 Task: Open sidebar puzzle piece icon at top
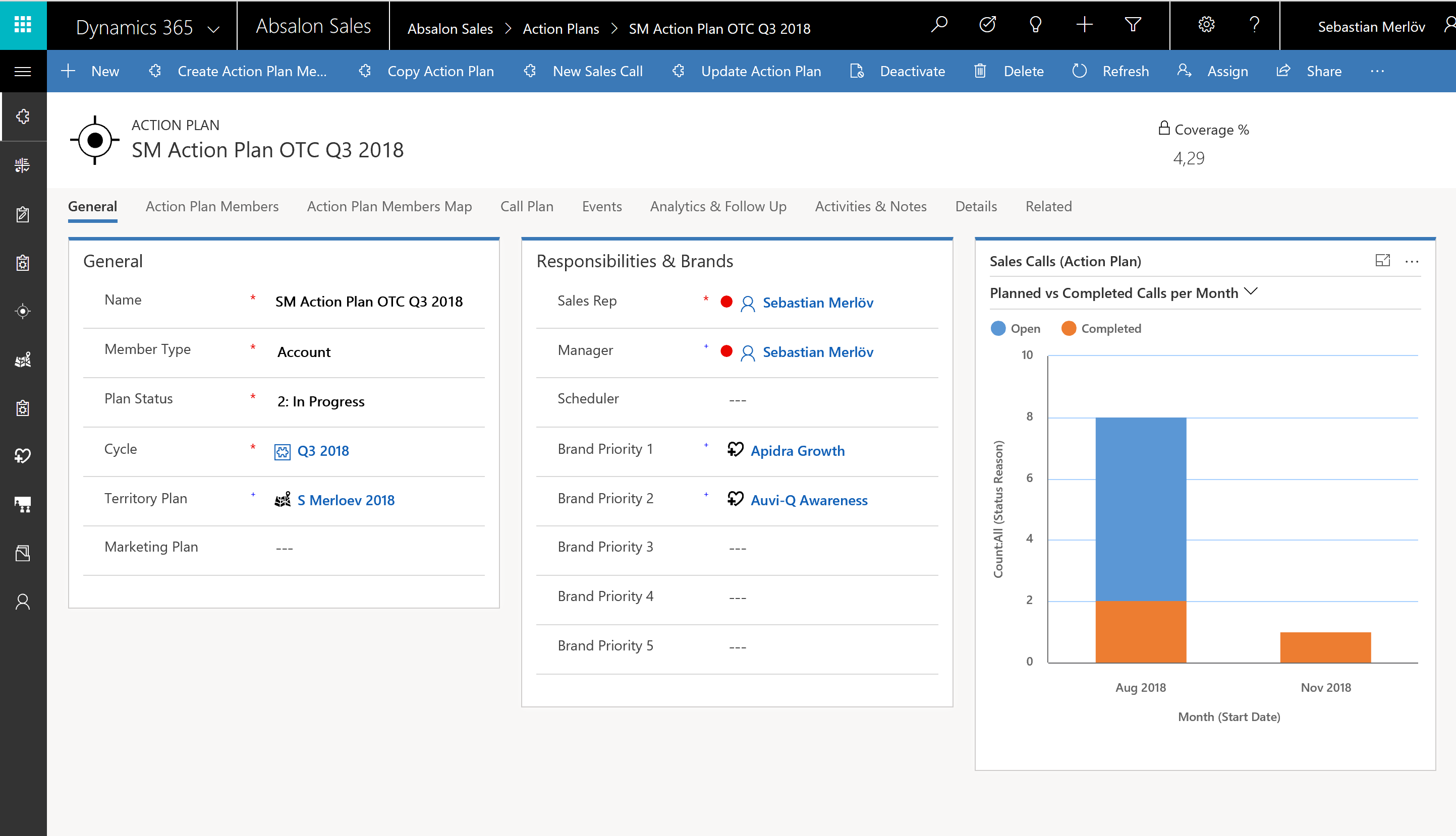click(23, 117)
